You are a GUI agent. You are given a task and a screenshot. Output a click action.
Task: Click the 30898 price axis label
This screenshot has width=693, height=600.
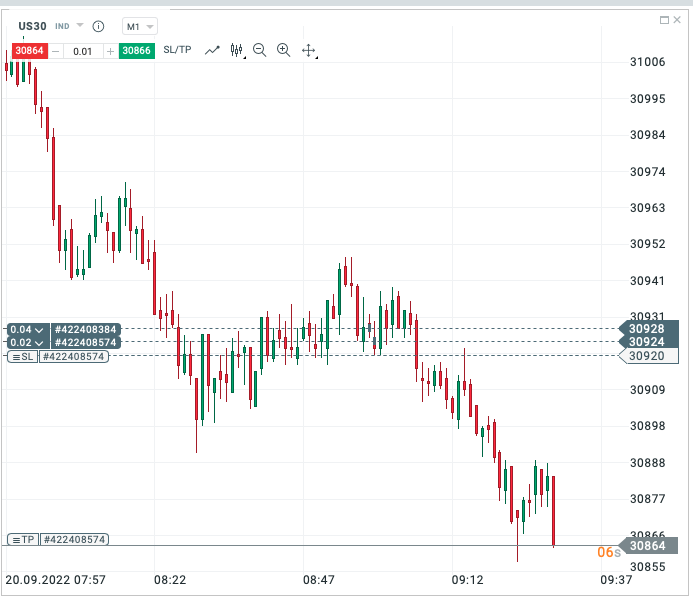(647, 426)
